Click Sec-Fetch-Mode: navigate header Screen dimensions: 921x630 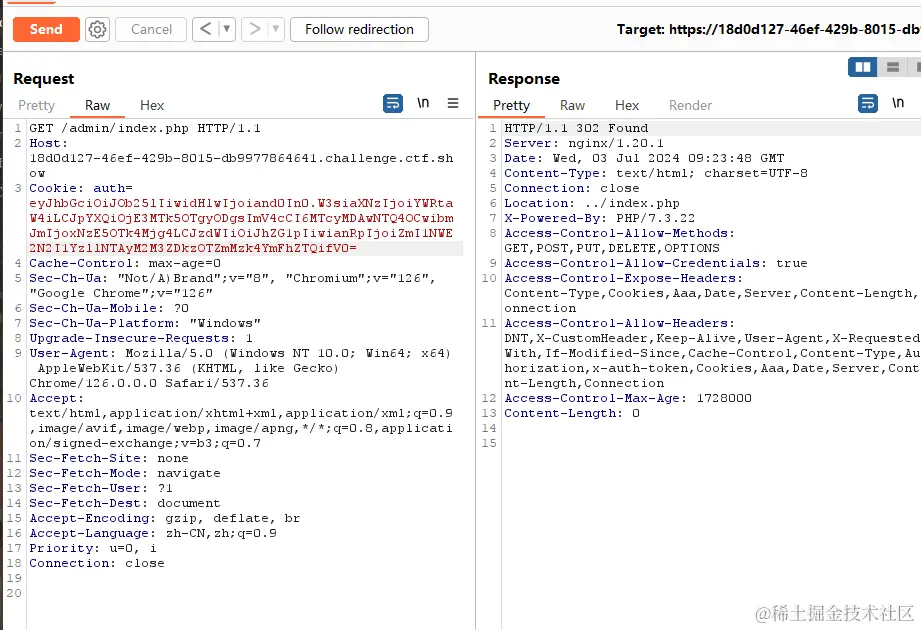coord(125,474)
